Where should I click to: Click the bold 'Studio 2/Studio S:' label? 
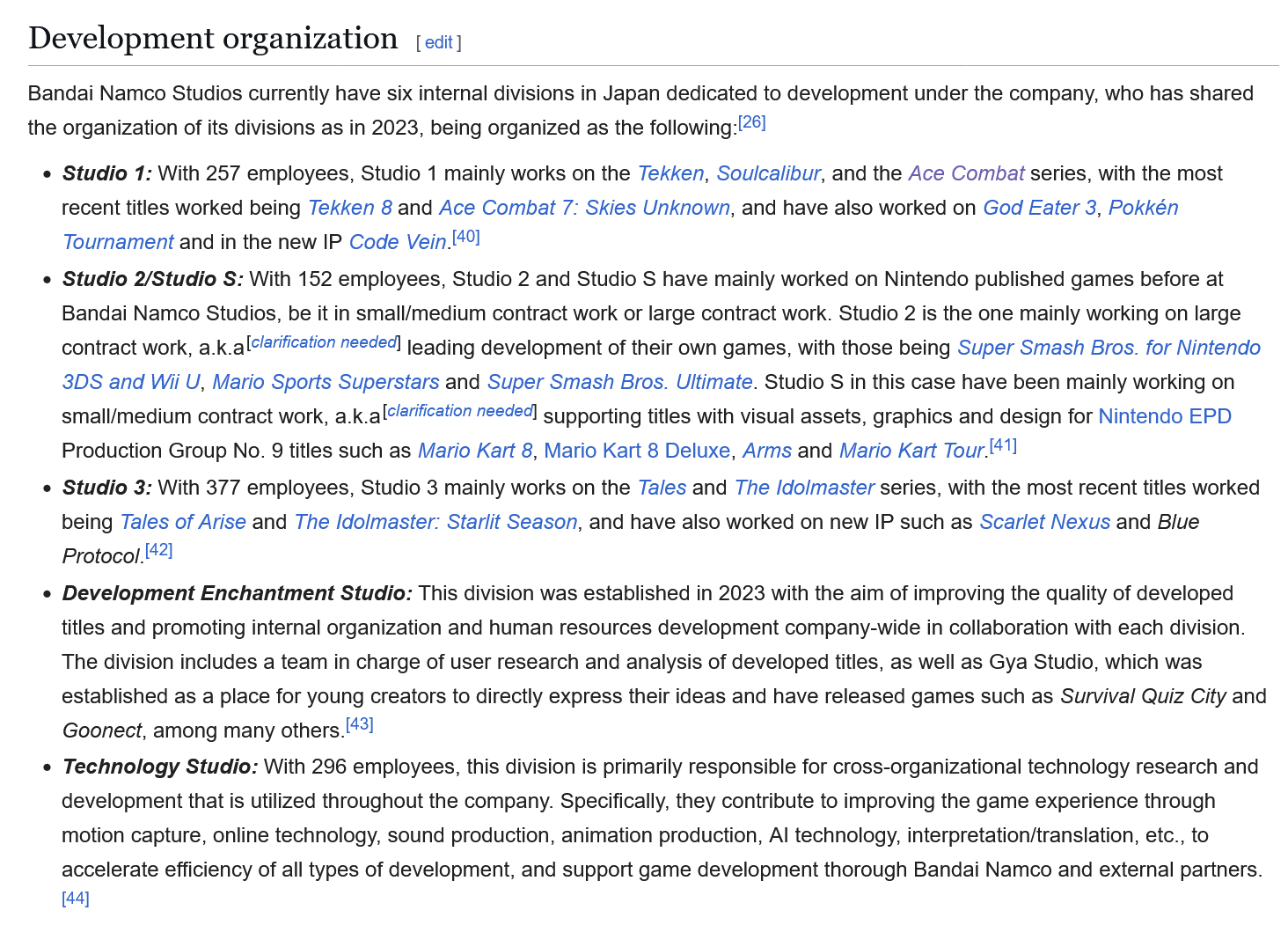point(153,279)
